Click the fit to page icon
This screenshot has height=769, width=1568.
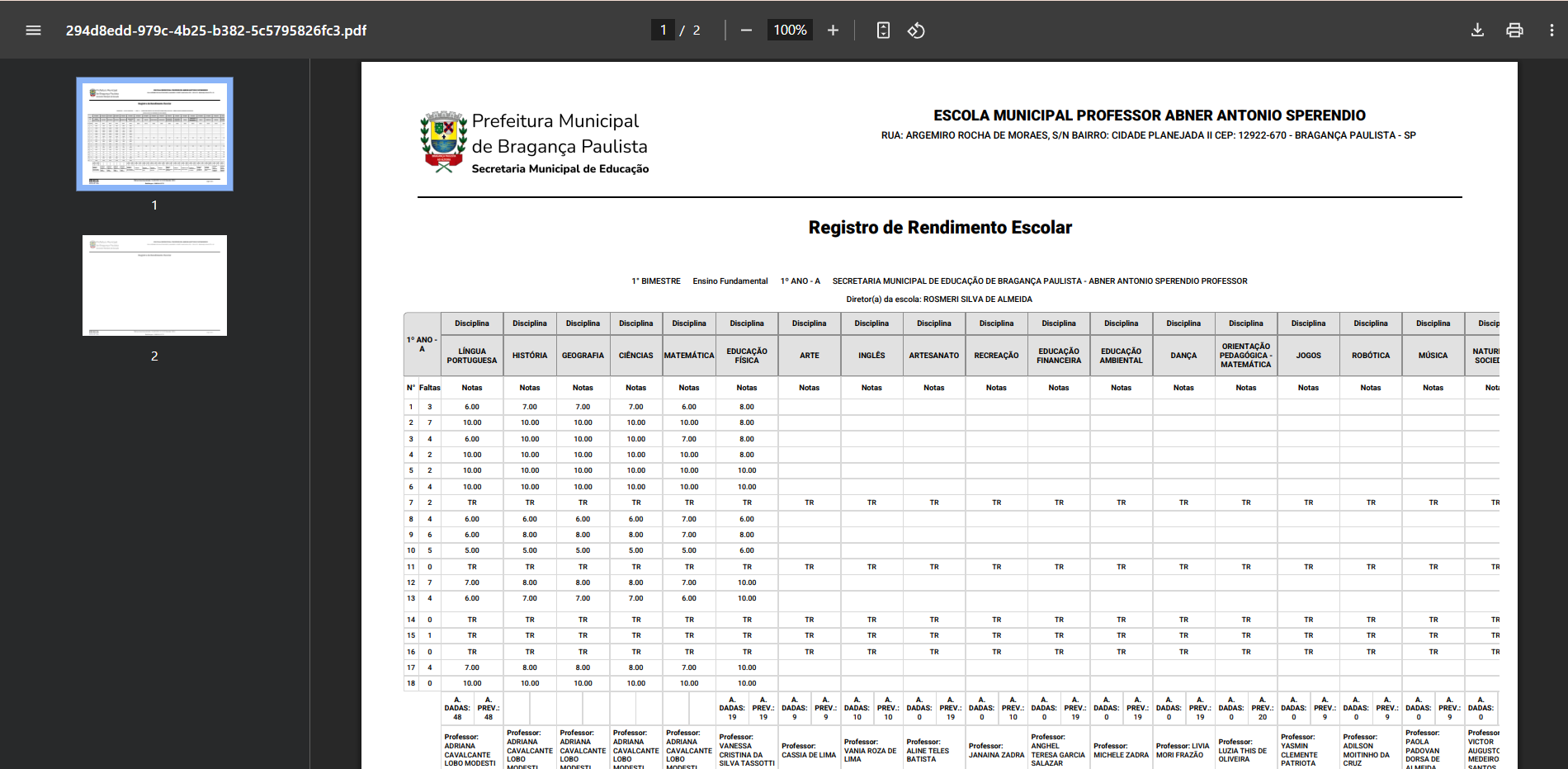pos(883,31)
